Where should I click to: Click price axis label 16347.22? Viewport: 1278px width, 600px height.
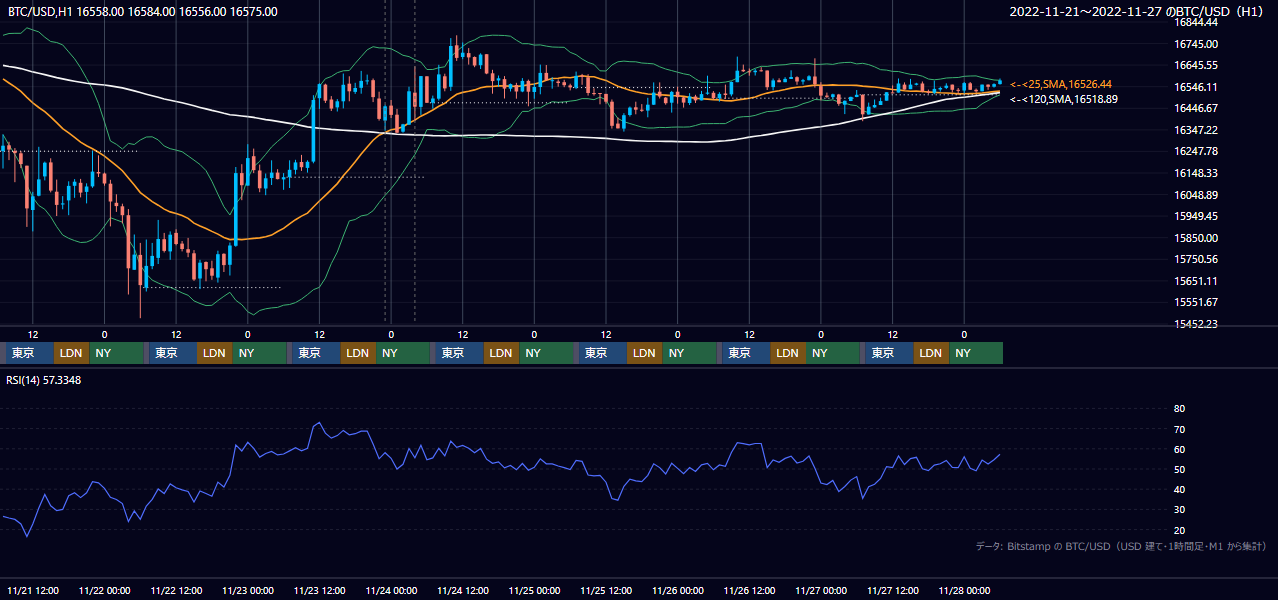coord(1196,130)
